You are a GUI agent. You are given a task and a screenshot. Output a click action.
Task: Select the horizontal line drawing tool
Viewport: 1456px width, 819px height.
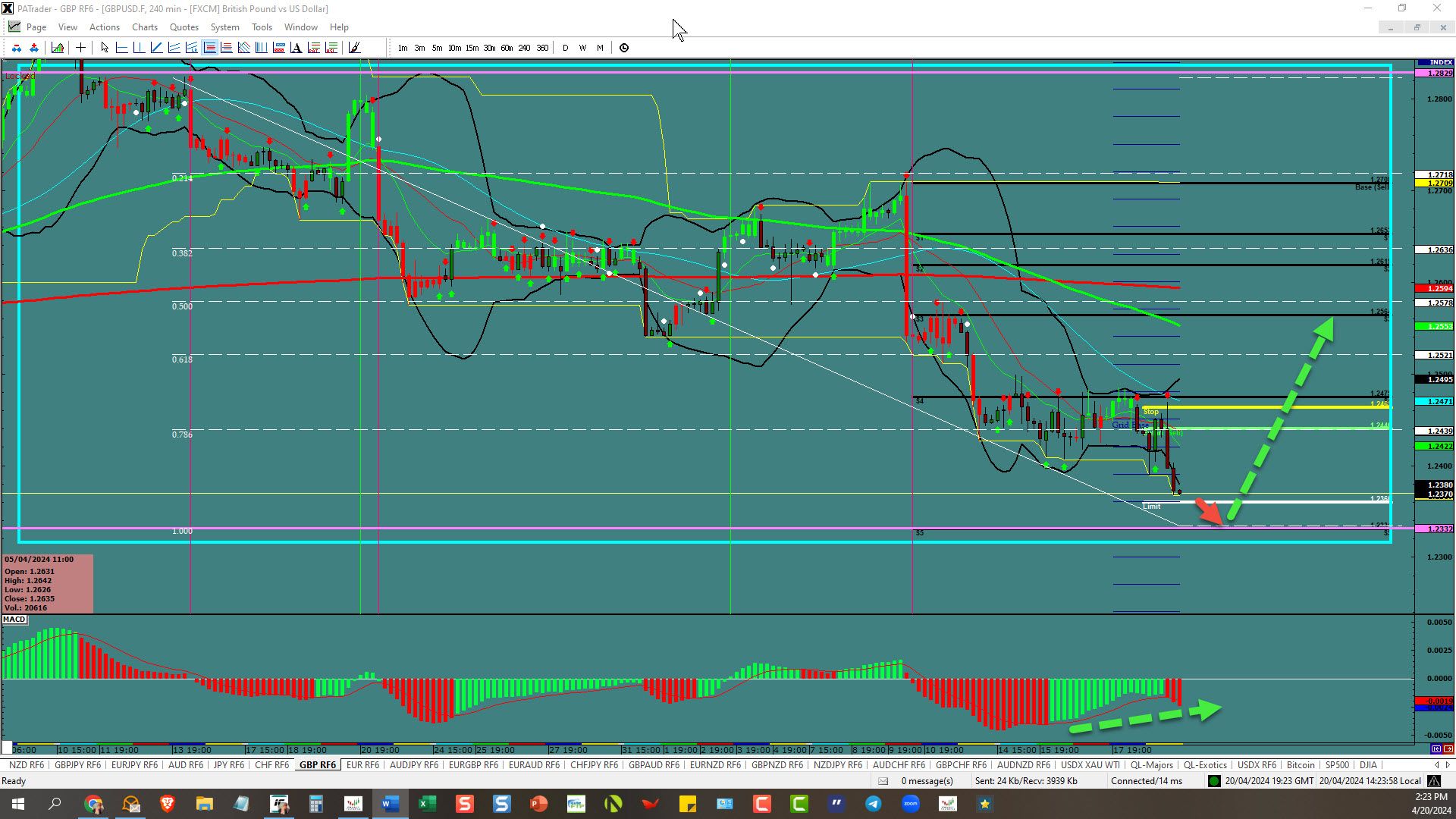coord(121,48)
